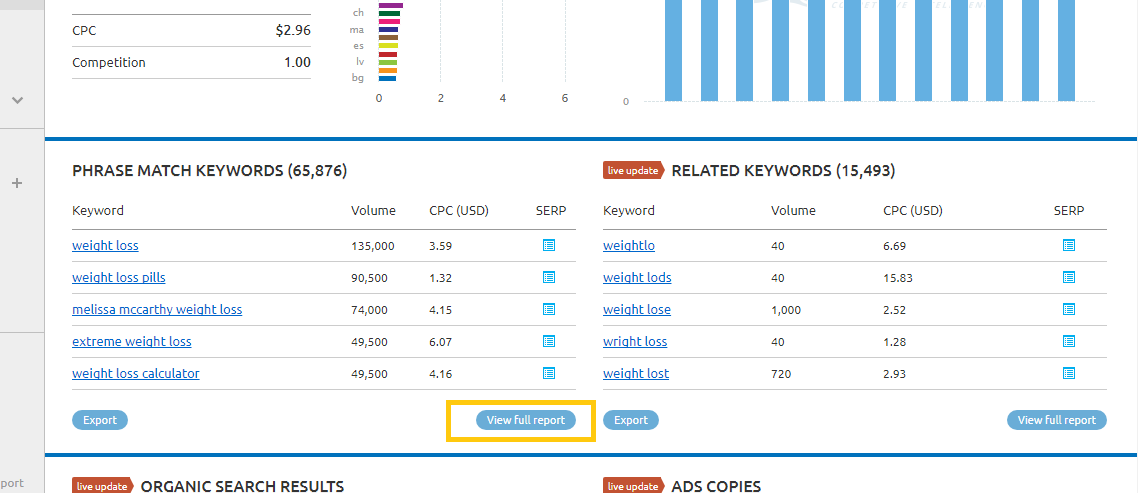Screen dimensions: 1138x493
Task: View full report for phrase match keywords
Action: pos(525,420)
